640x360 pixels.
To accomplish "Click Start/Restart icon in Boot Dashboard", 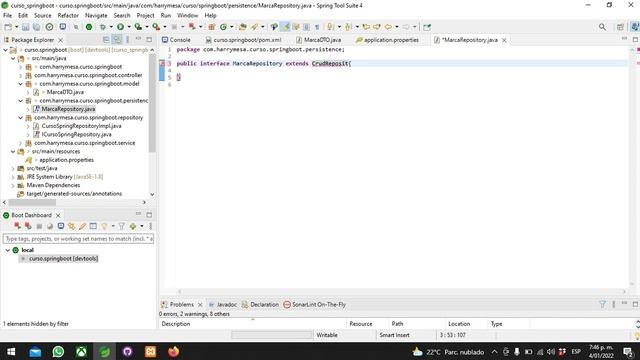I will coord(17,226).
